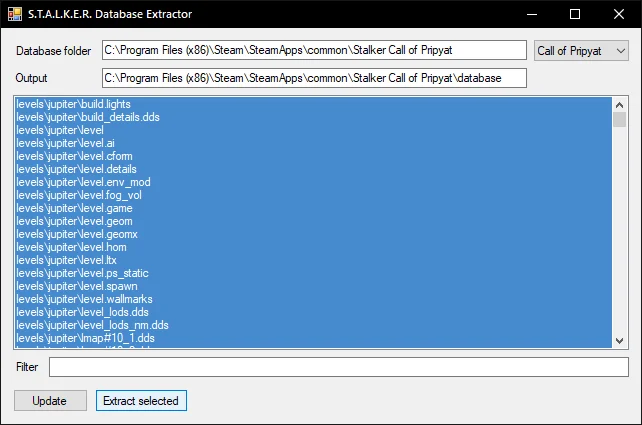Click the Extract selected button
Screen dimensions: 642x425
[x=141, y=400]
